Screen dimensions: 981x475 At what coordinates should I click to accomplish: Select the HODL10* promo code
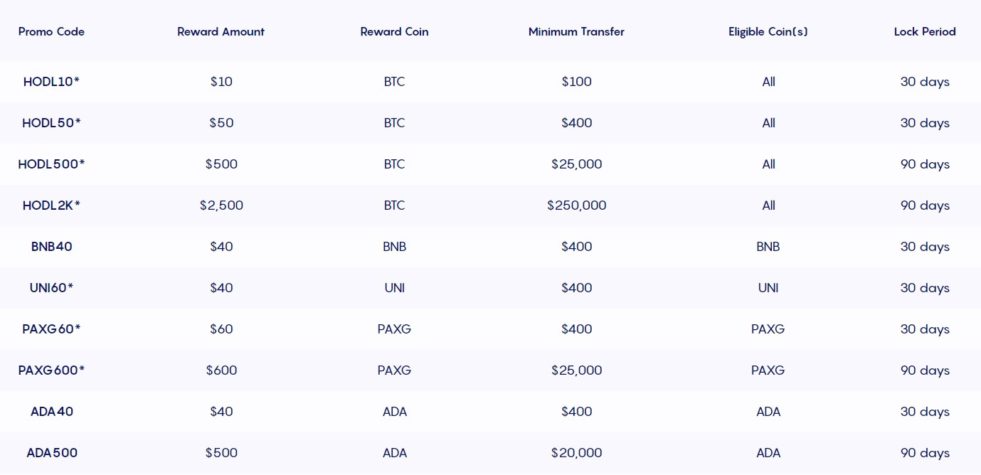(x=51, y=82)
